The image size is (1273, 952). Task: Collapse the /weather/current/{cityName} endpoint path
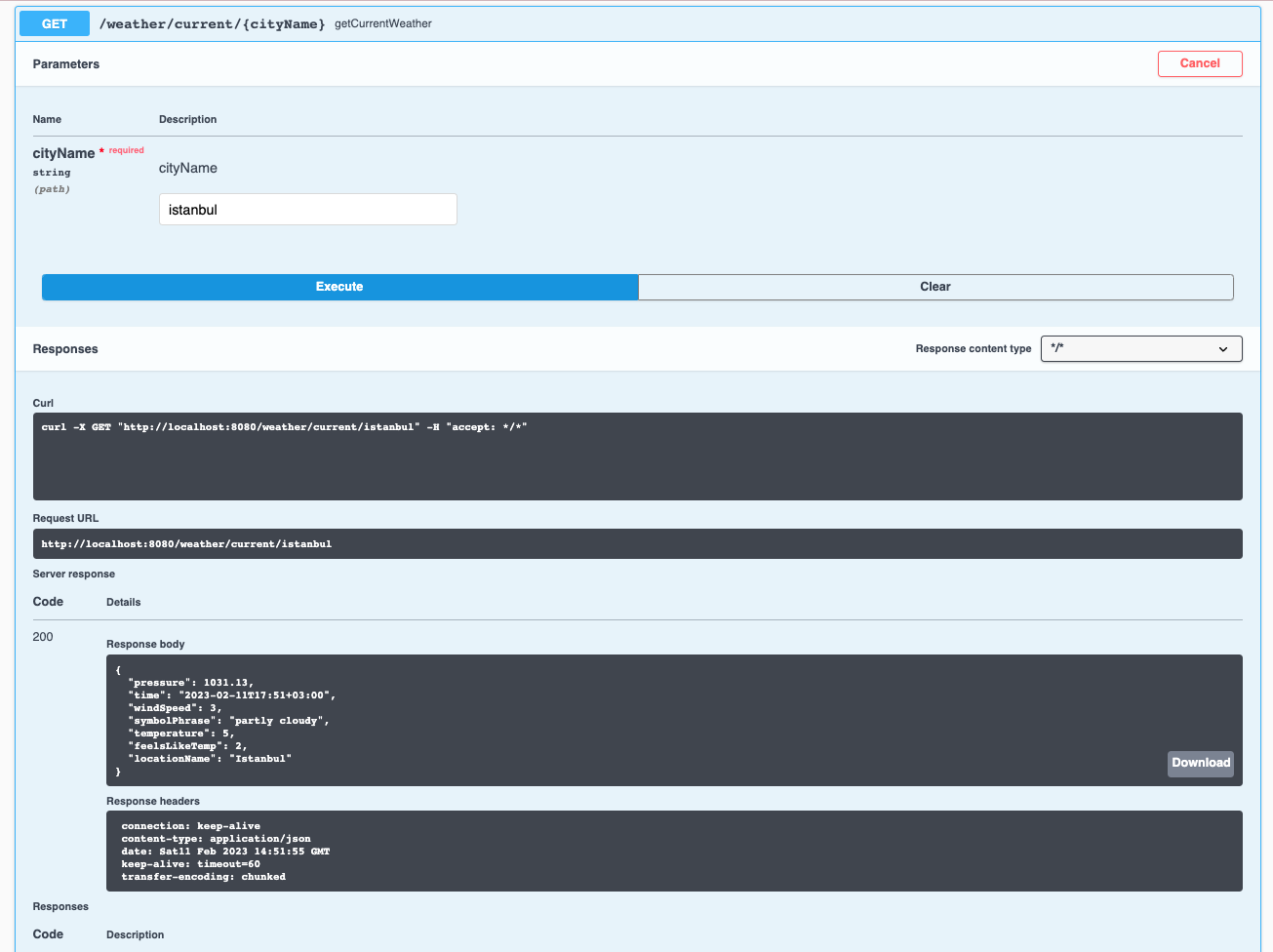tap(212, 23)
